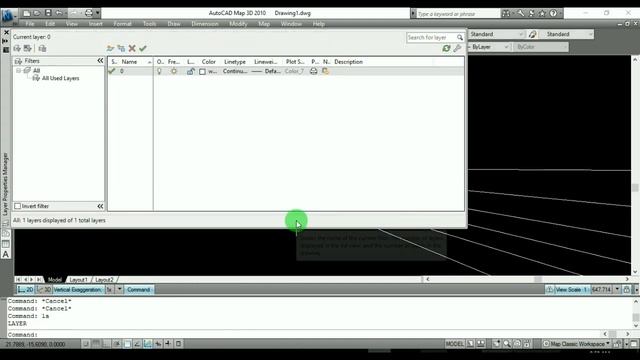Click the Description column header
Screen dimensions: 640x360
point(349,62)
